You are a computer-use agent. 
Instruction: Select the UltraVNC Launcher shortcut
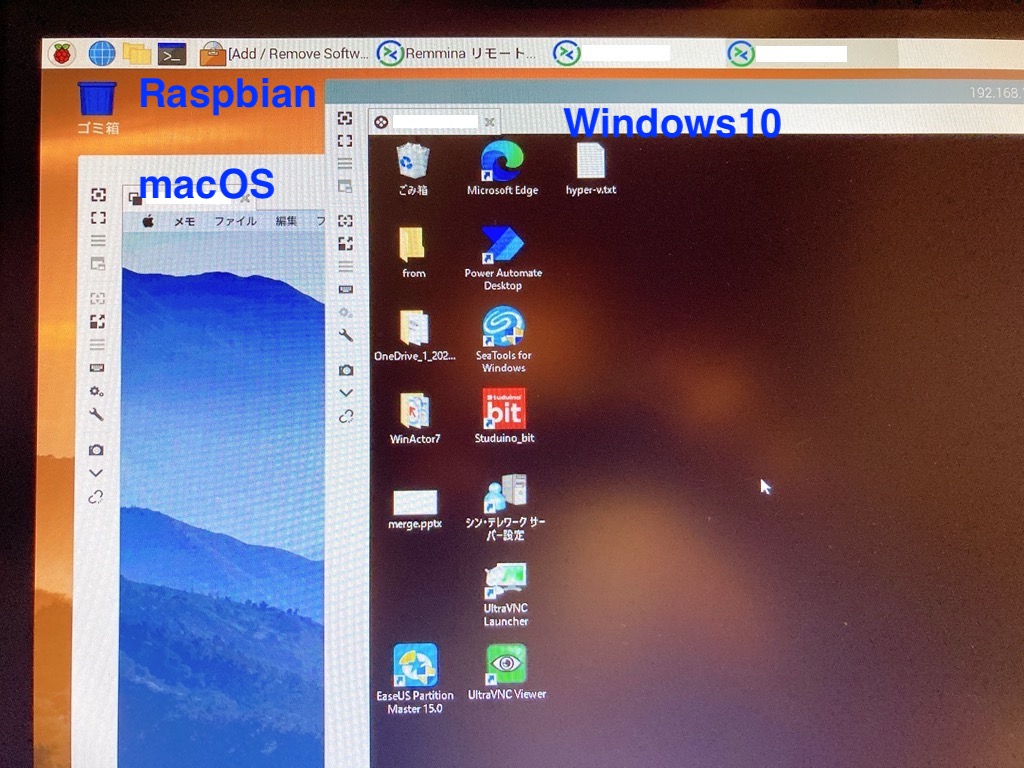(x=505, y=595)
